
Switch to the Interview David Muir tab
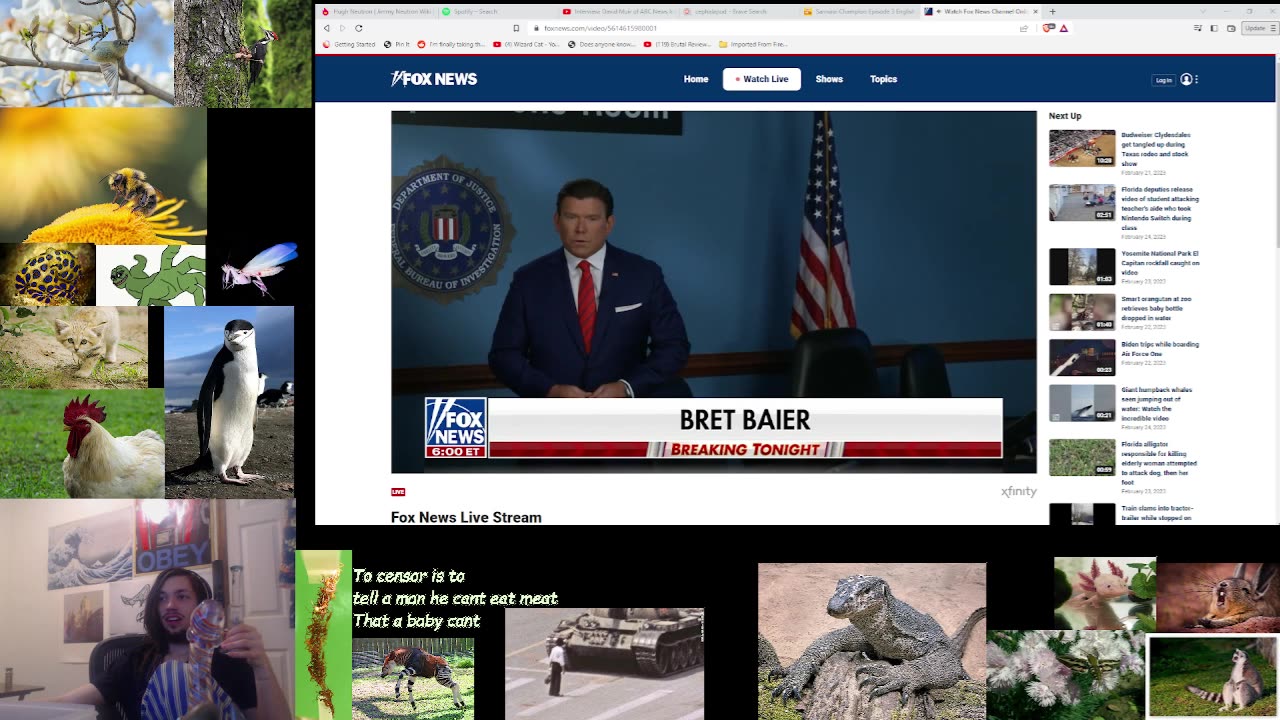[618, 11]
